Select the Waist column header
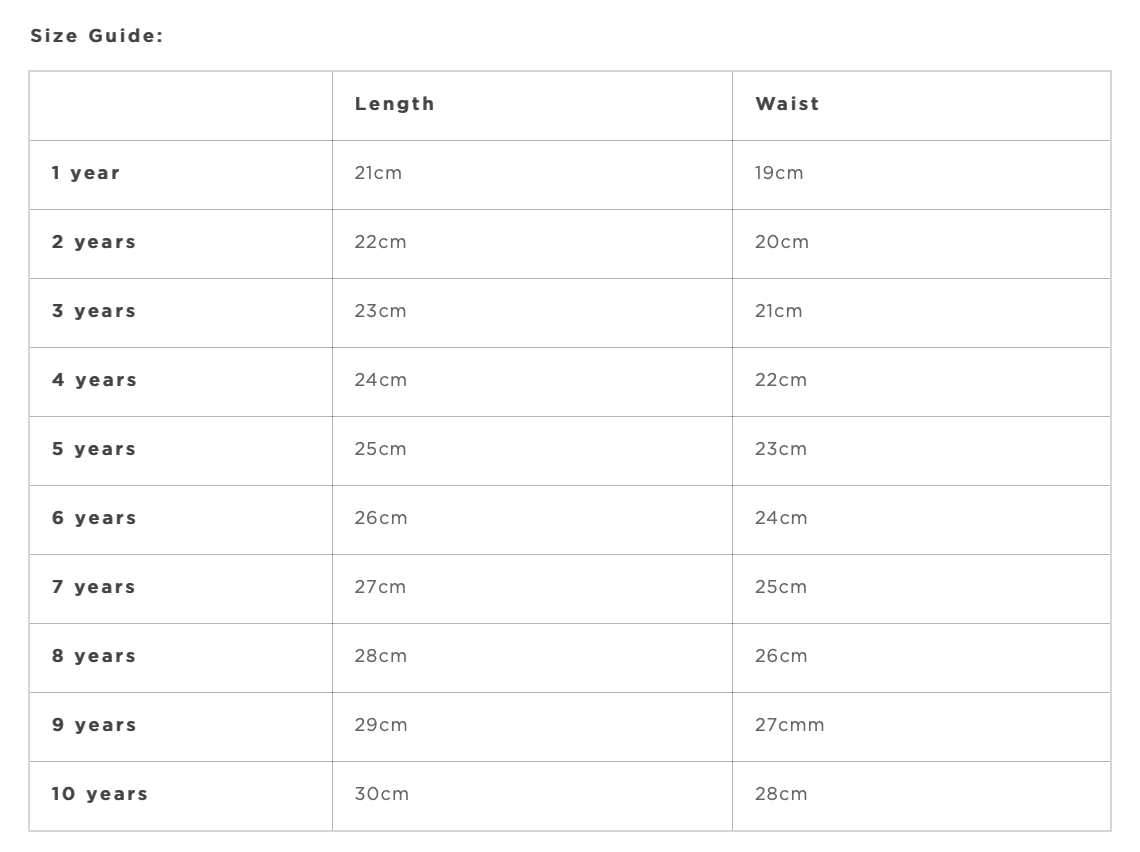The image size is (1140, 852). tap(787, 104)
